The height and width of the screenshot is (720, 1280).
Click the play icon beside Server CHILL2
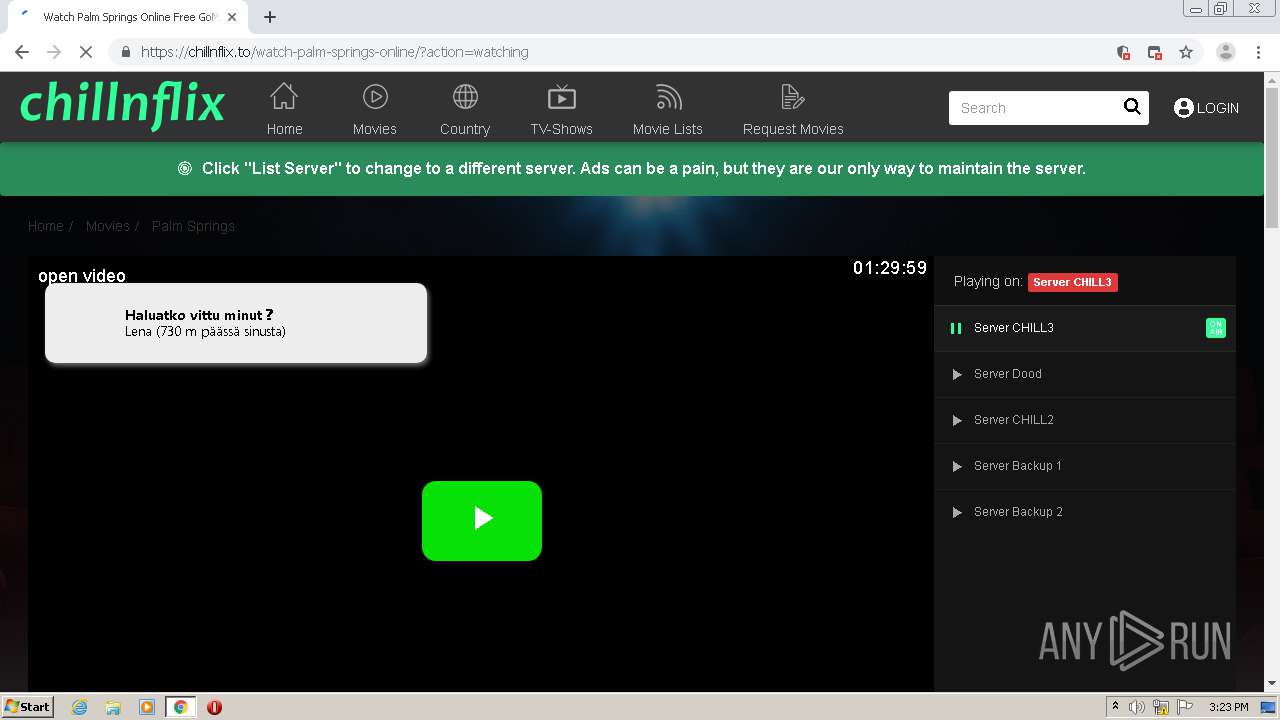pyautogui.click(x=957, y=420)
